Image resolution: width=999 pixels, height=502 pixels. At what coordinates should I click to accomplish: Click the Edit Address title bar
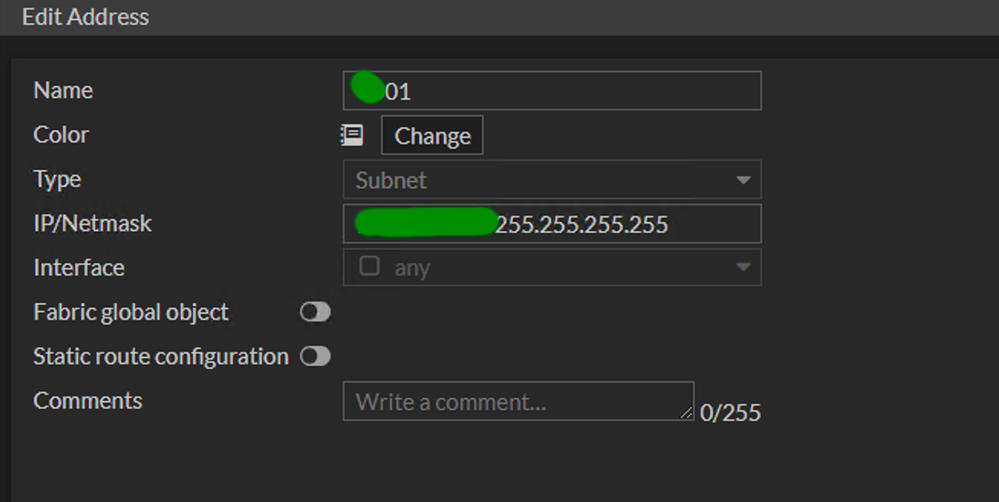coord(86,17)
